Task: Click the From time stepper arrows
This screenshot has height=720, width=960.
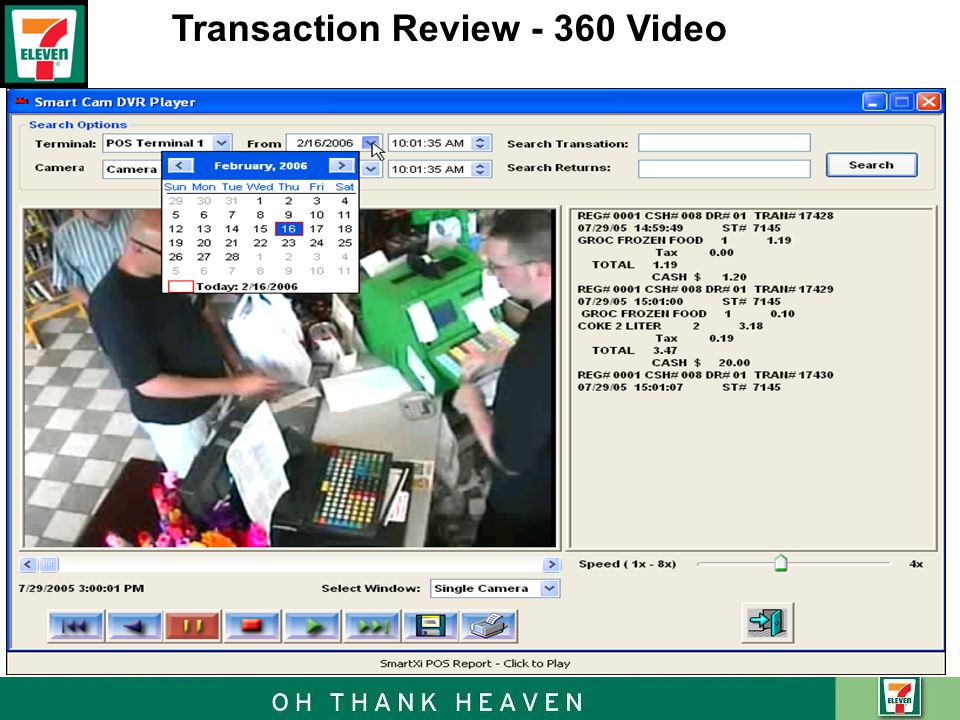Action: (x=481, y=143)
